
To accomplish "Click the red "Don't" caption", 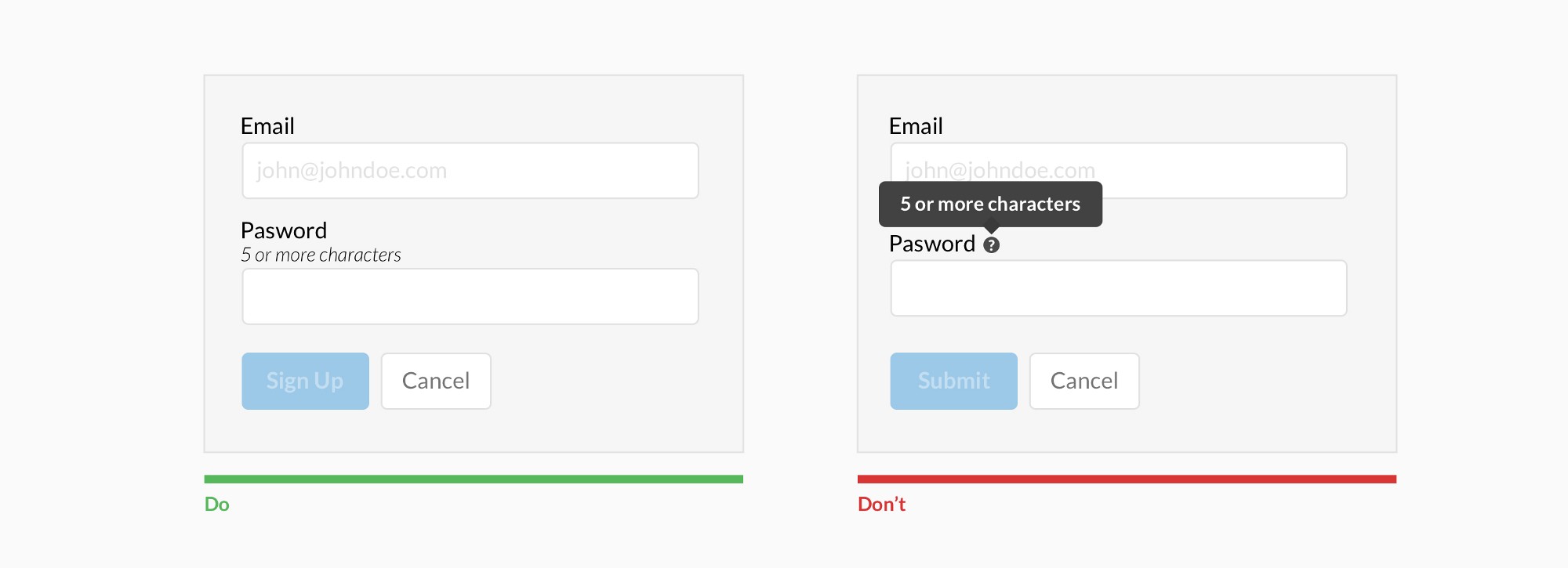I will 881,505.
